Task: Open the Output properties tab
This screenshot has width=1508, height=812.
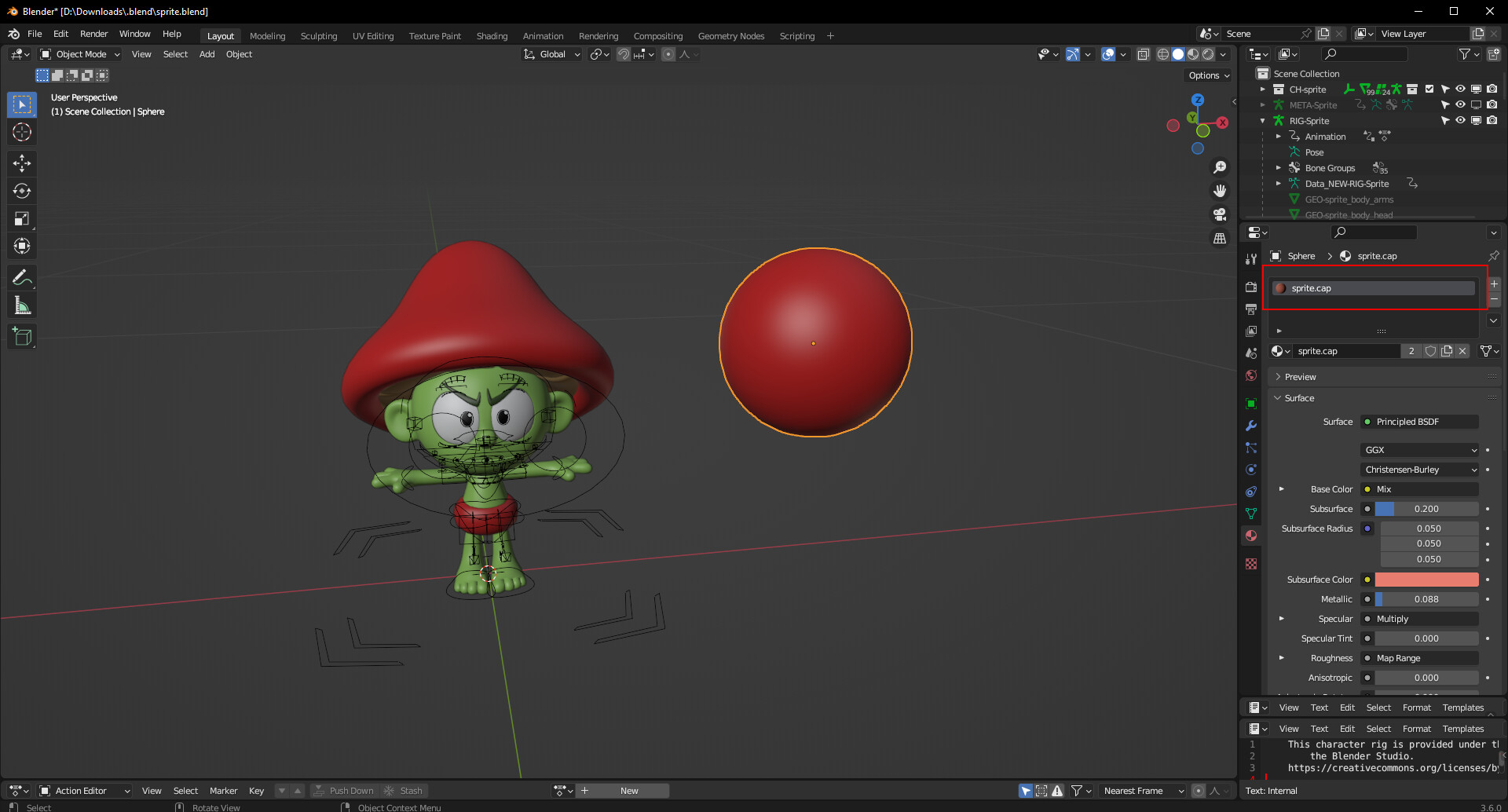Action: coord(1251,309)
